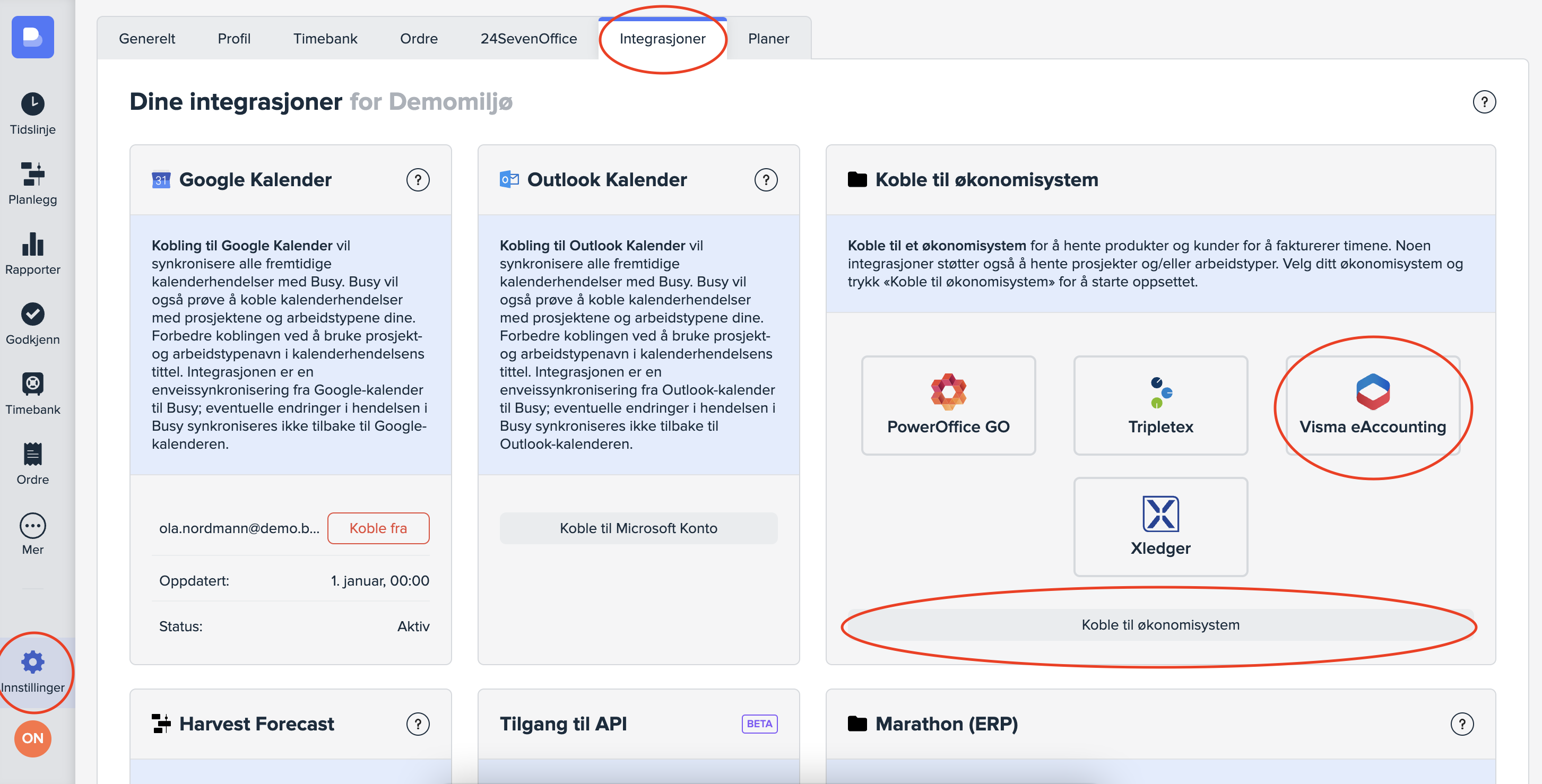Select the PowerOffice GO option
1542x784 pixels.
tap(948, 405)
